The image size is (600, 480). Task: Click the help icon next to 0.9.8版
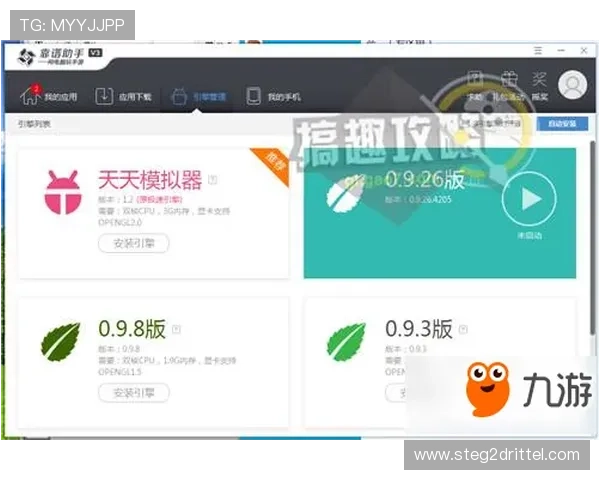tap(176, 329)
